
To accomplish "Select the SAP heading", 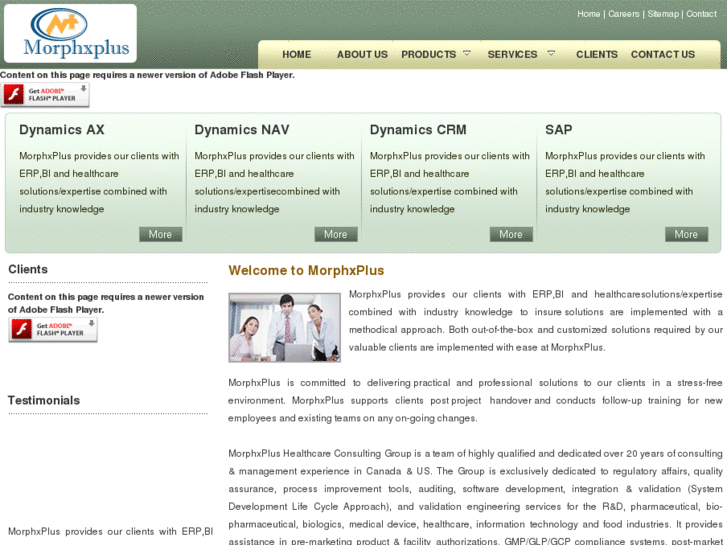I will coord(558,130).
